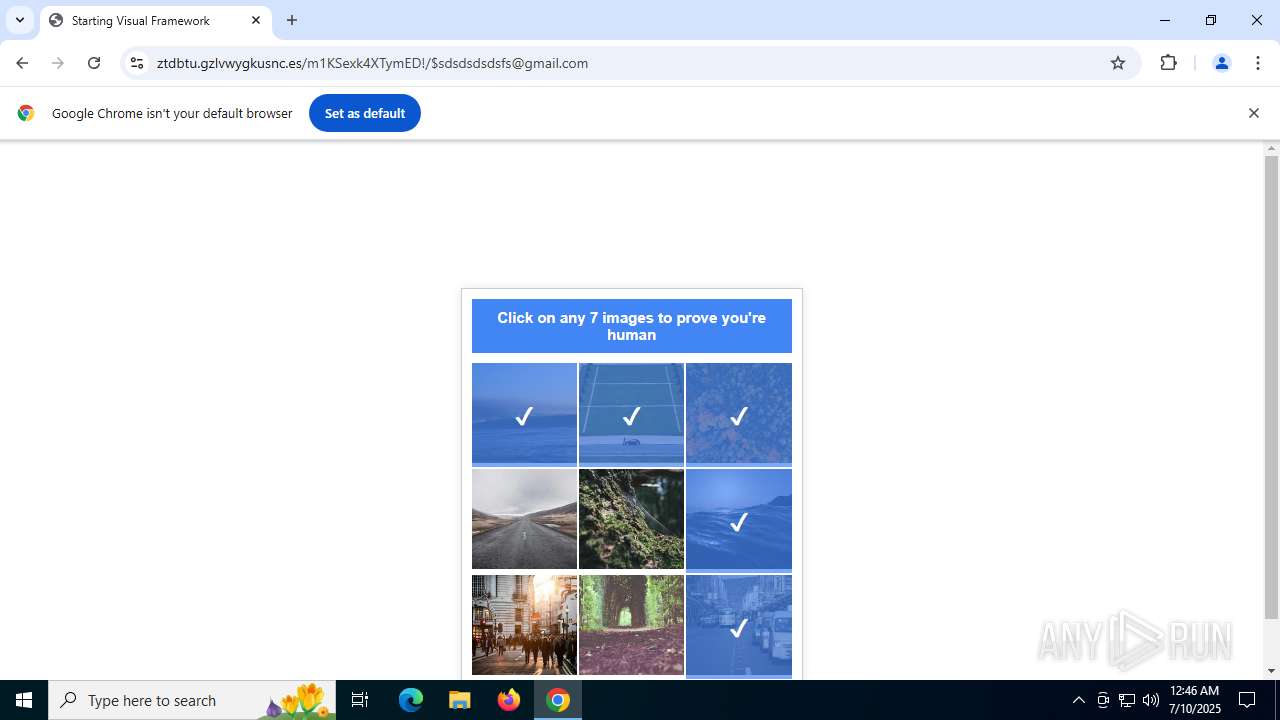Open the volume tray icon

tap(1151, 700)
